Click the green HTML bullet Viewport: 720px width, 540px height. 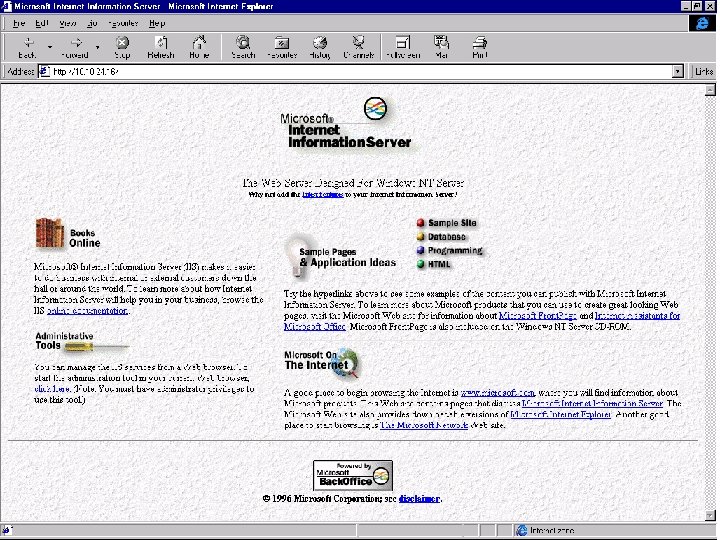coord(420,264)
